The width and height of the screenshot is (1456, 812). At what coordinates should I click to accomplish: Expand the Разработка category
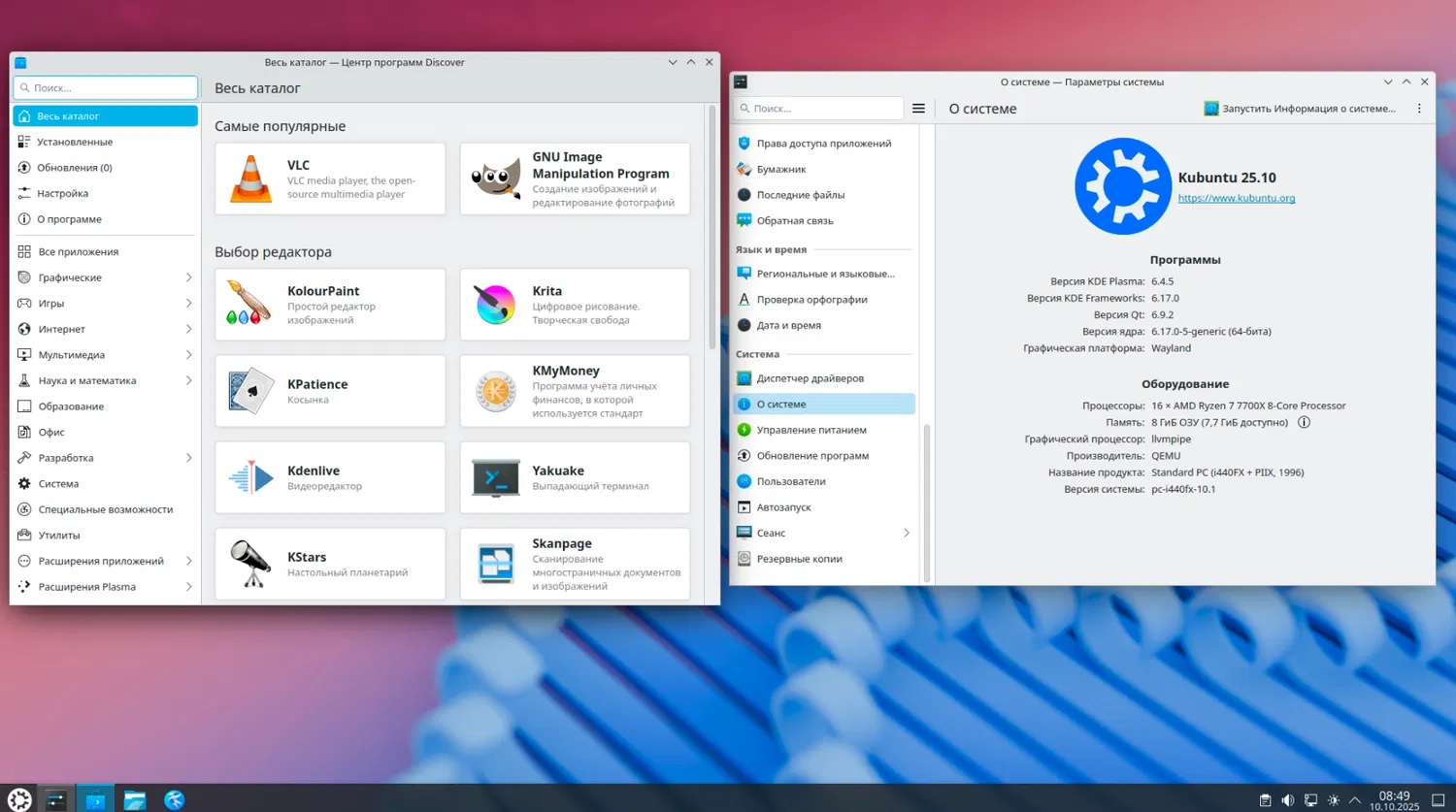click(x=188, y=458)
